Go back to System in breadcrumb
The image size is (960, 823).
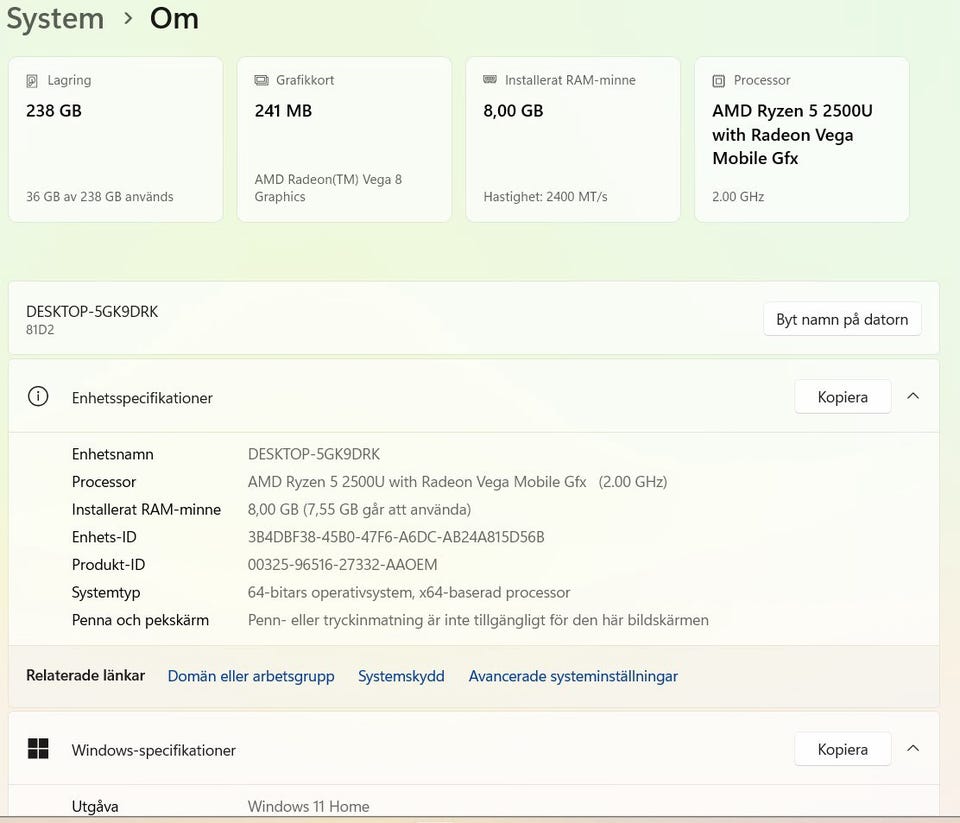tap(55, 19)
